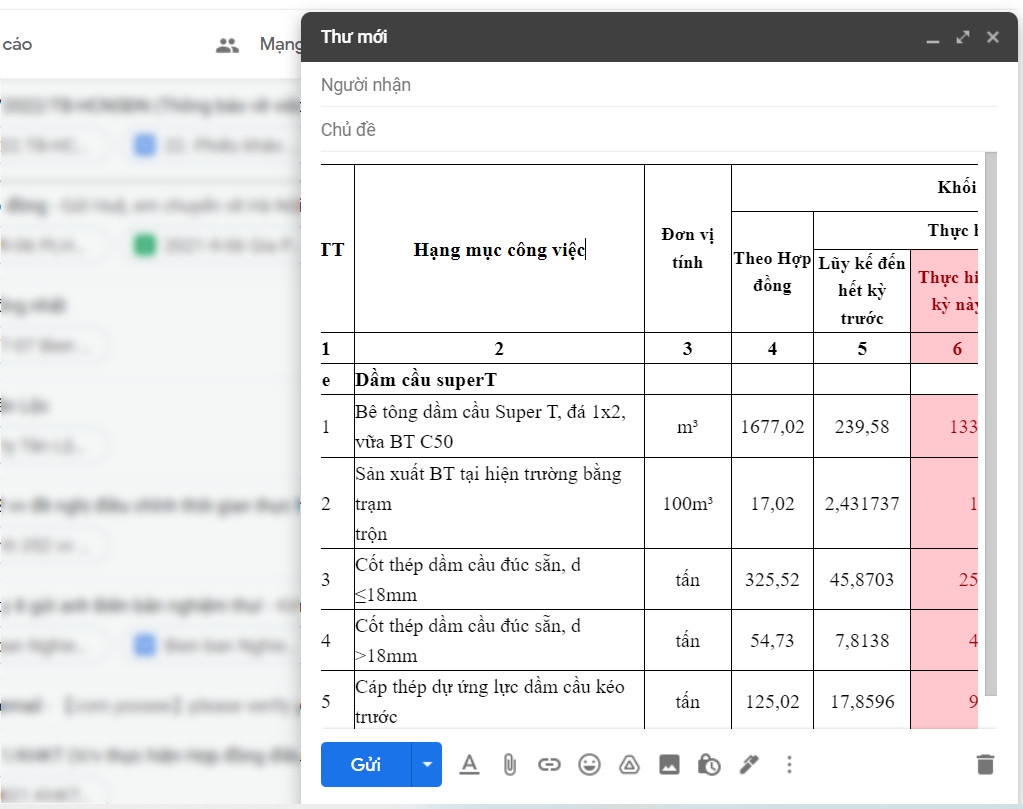The width and height of the screenshot is (1023, 809).
Task: Click the value 2,431737
Action: [862, 504]
